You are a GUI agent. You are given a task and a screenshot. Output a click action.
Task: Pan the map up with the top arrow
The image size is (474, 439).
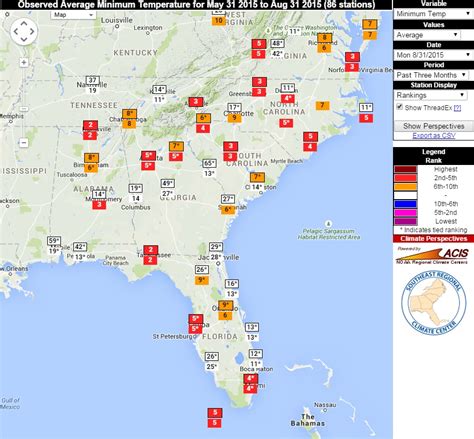[x=24, y=24]
